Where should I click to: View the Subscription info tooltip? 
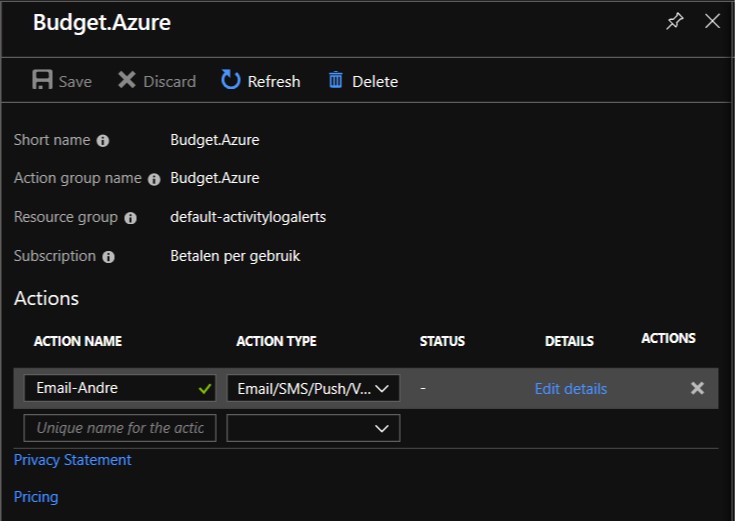pyautogui.click(x=108, y=257)
